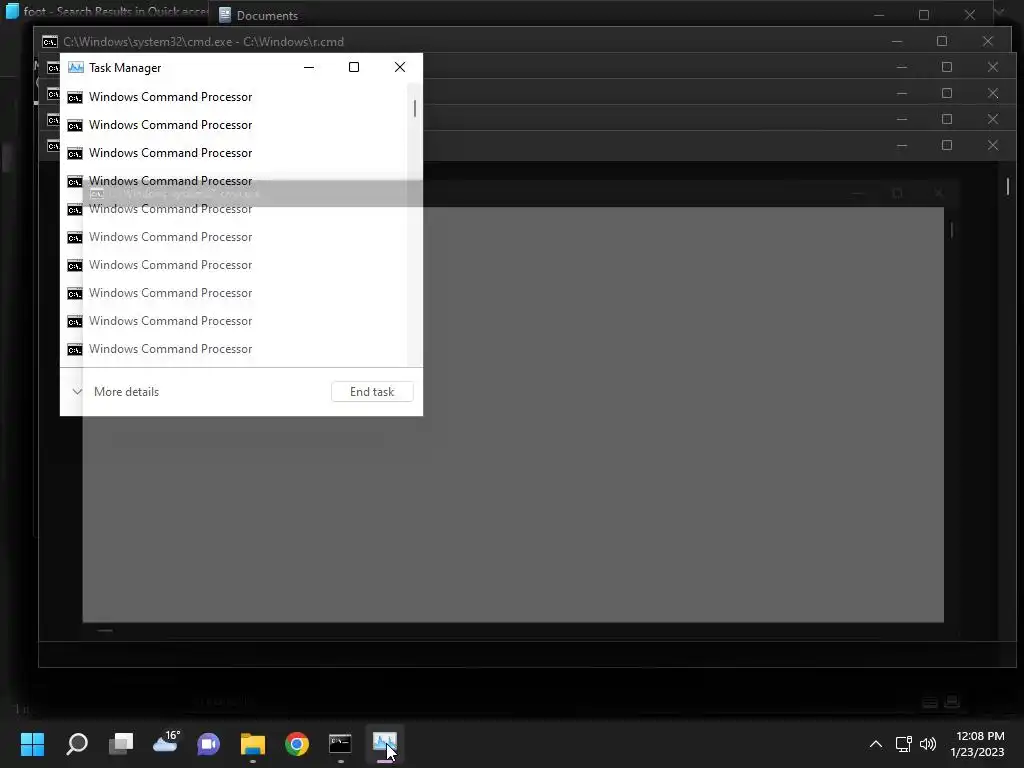Close the Documents window

pyautogui.click(x=970, y=14)
